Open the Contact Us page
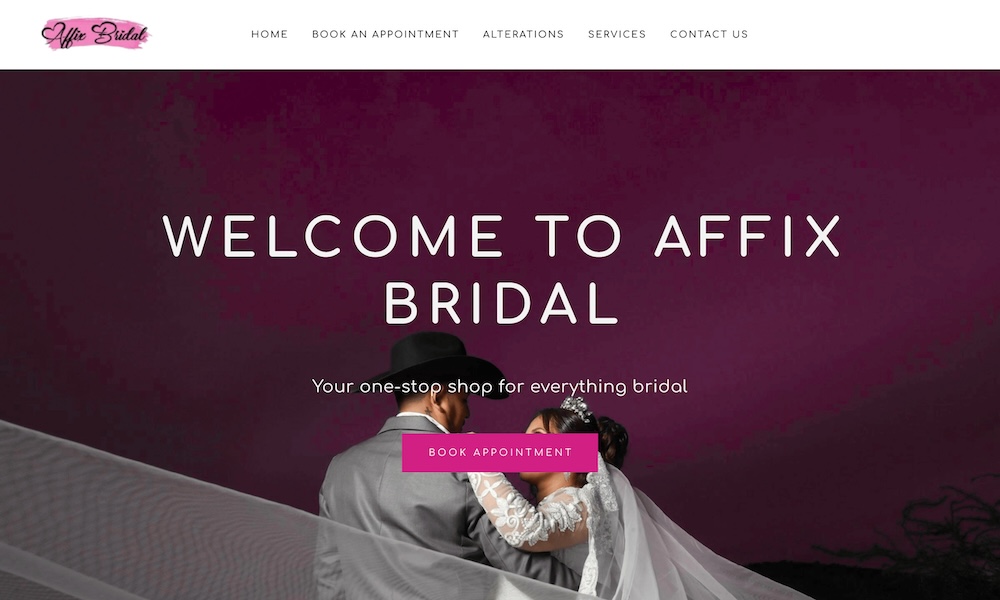 [709, 34]
